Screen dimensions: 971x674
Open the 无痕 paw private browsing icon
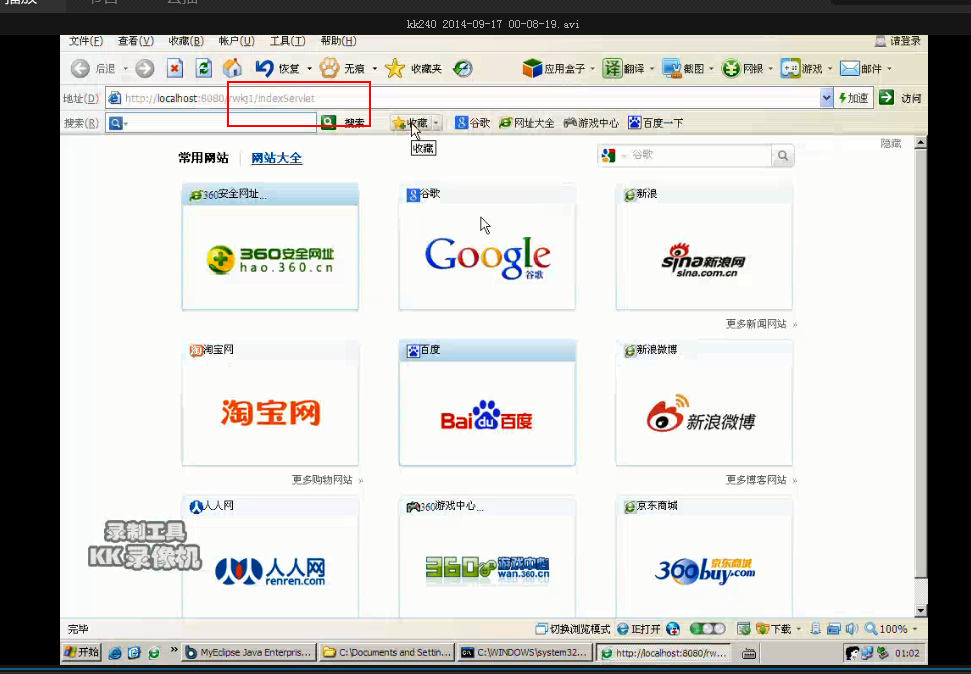[329, 68]
